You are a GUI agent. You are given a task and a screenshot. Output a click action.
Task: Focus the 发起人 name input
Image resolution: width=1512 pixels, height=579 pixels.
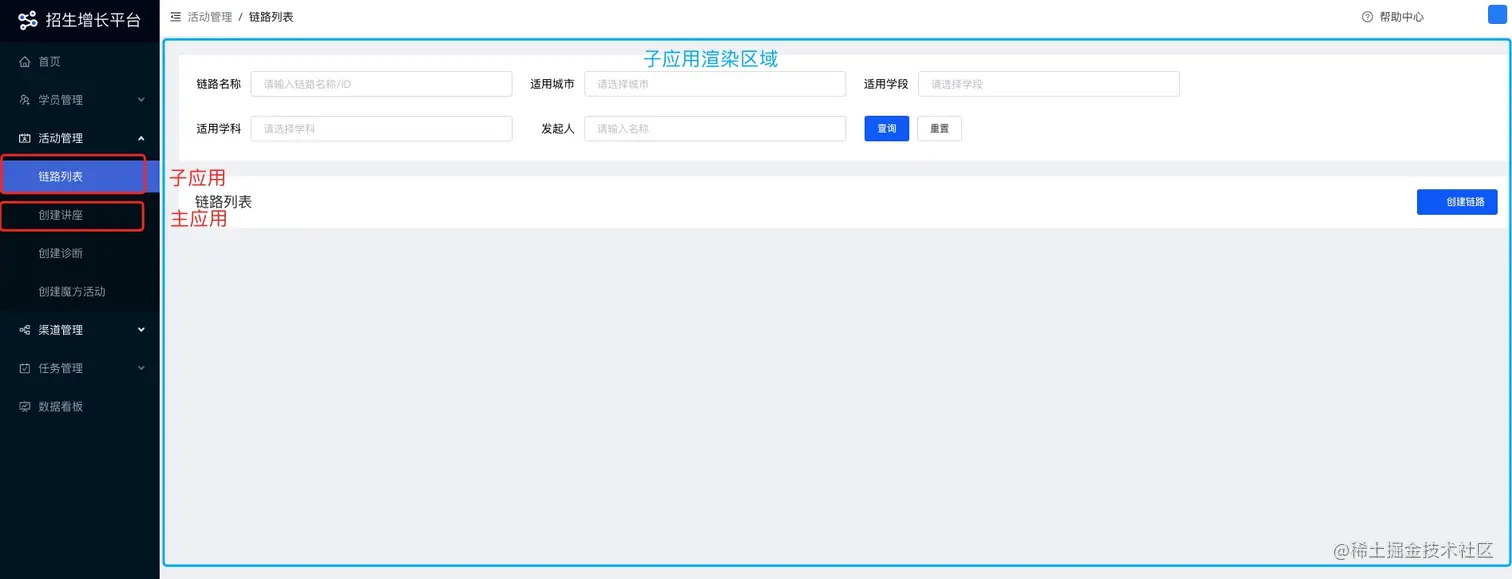pyautogui.click(x=715, y=128)
